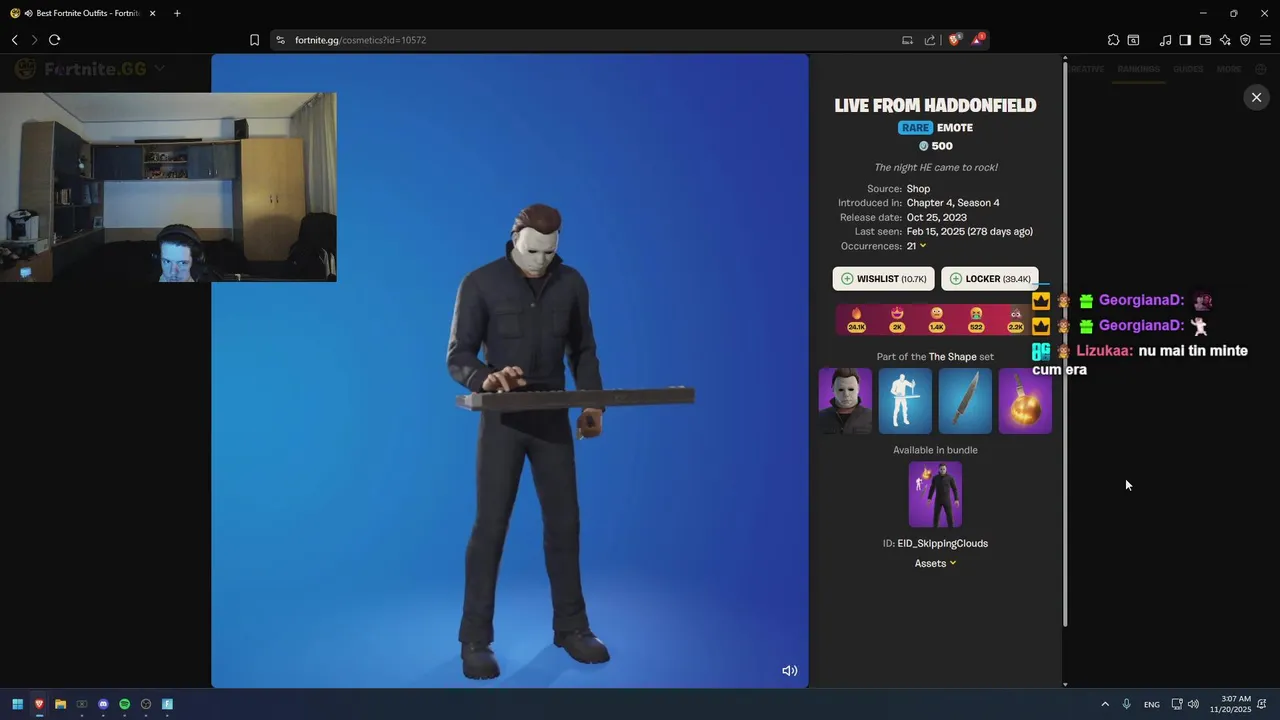Open the volume tray control

[x=1193, y=704]
